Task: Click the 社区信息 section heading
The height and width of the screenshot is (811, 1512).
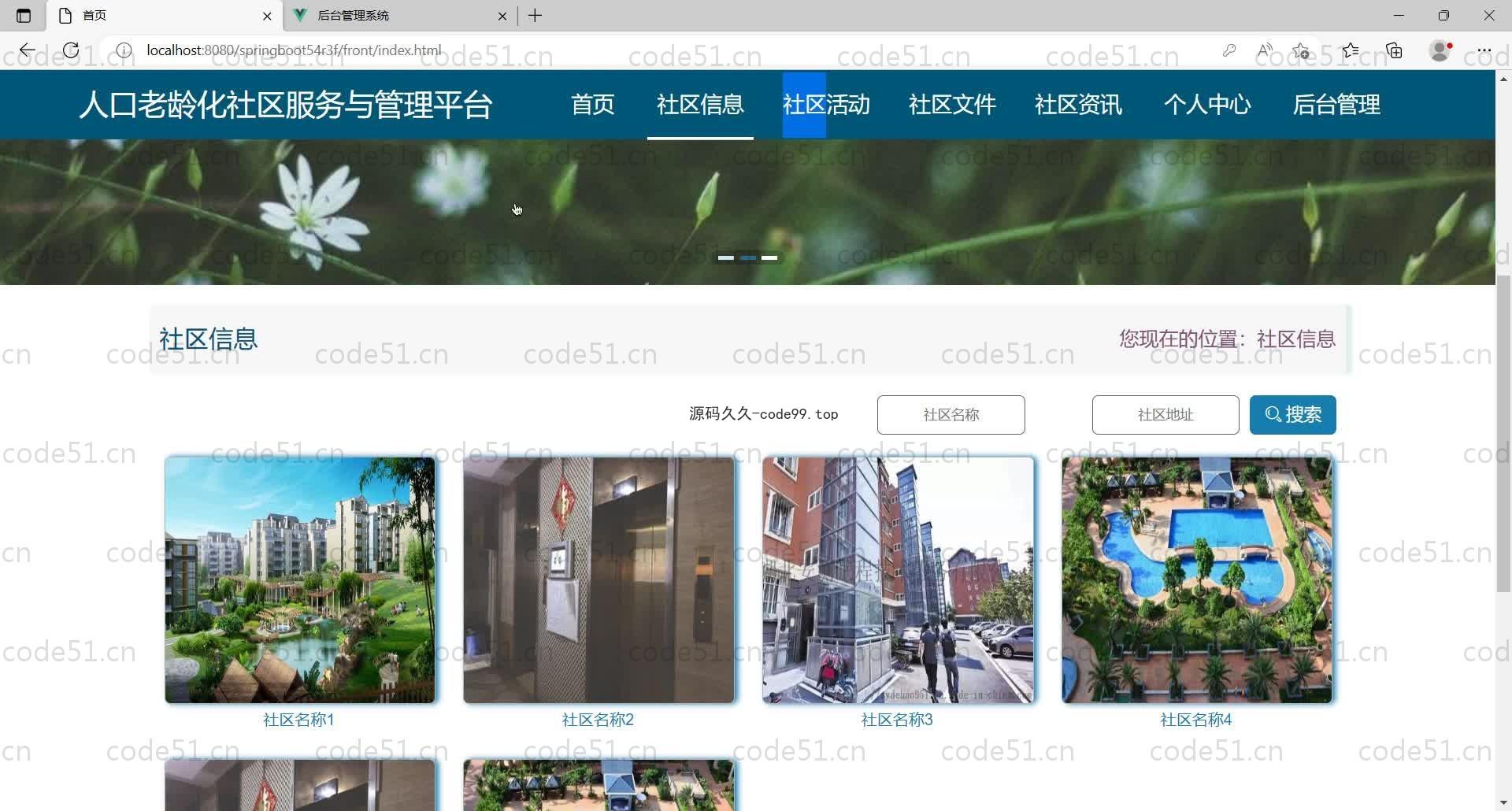Action: coord(209,339)
